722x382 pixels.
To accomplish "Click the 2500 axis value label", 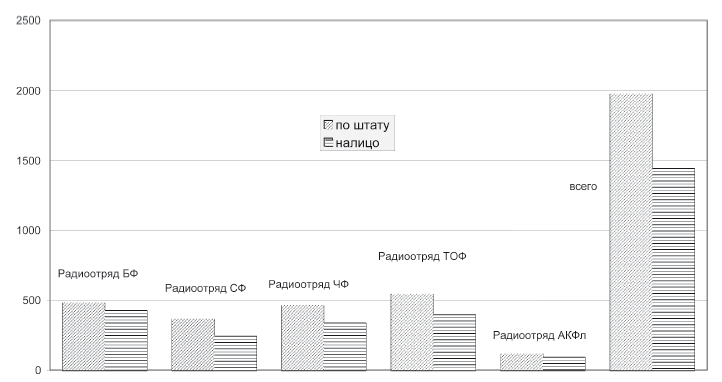I will click(x=29, y=21).
